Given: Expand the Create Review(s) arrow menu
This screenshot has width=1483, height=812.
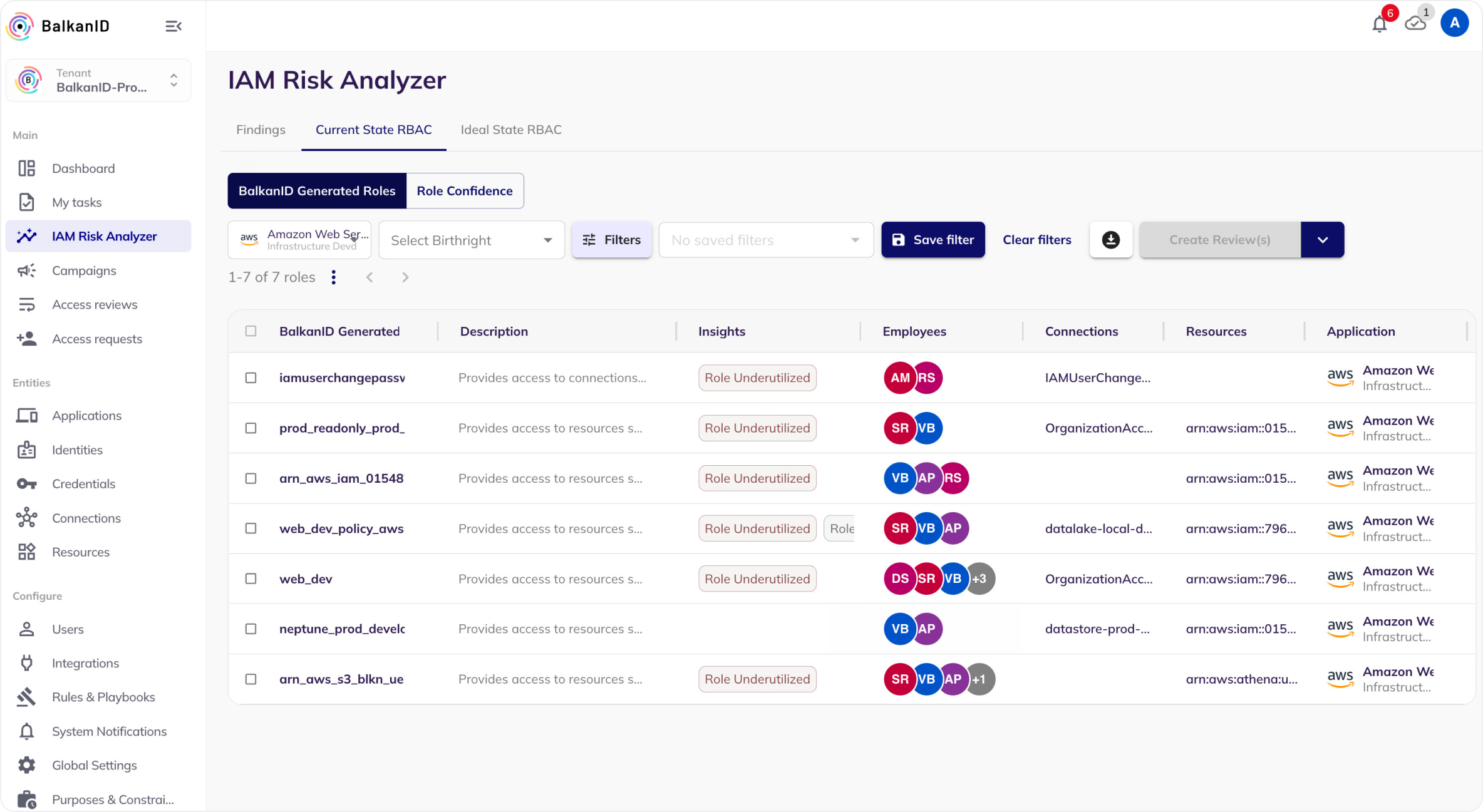Looking at the screenshot, I should pyautogui.click(x=1322, y=240).
